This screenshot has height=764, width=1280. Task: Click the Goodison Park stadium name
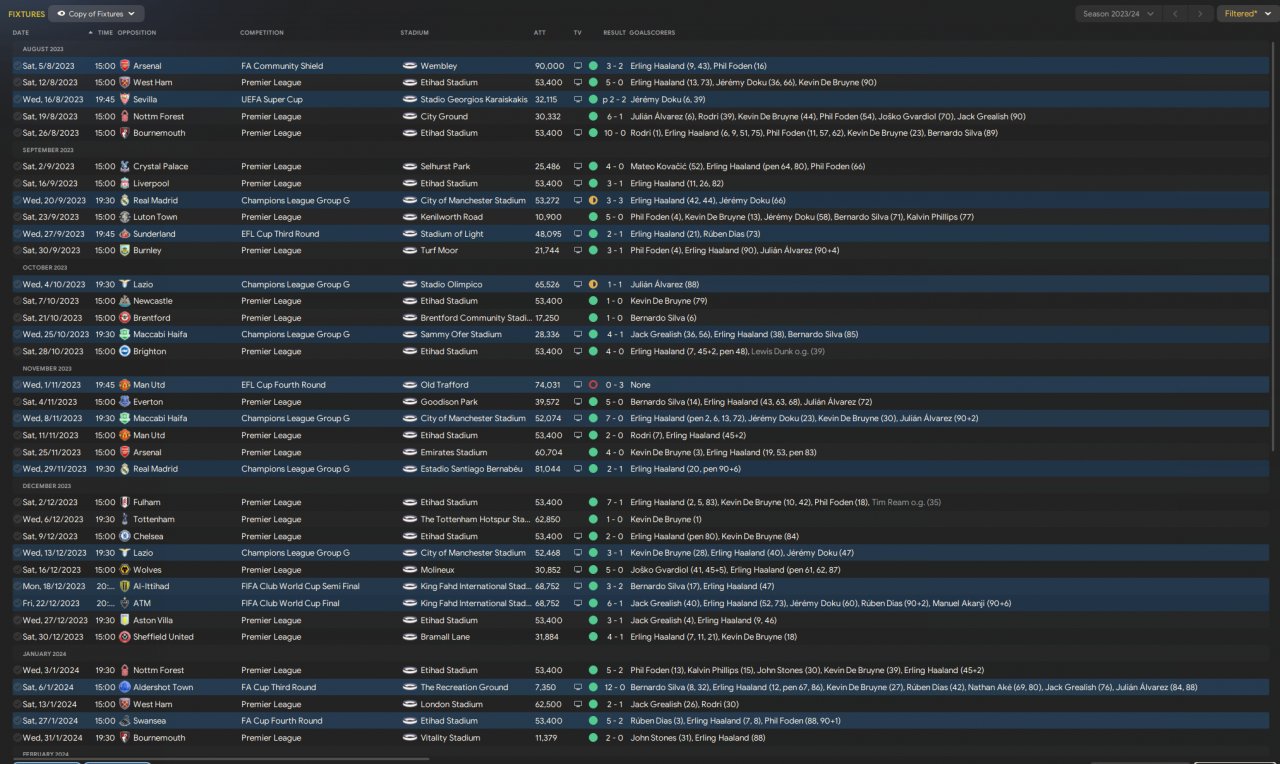coord(448,402)
